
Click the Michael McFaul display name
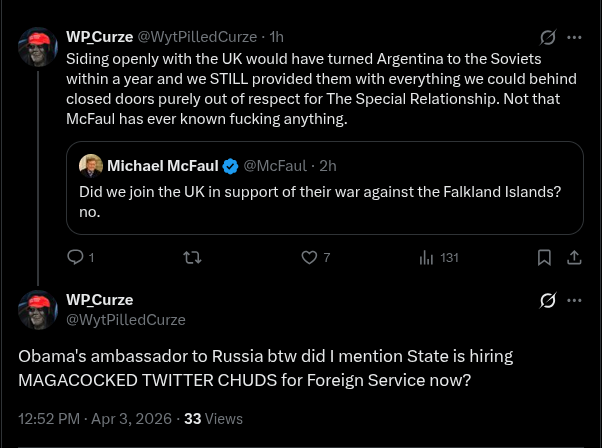coord(163,166)
